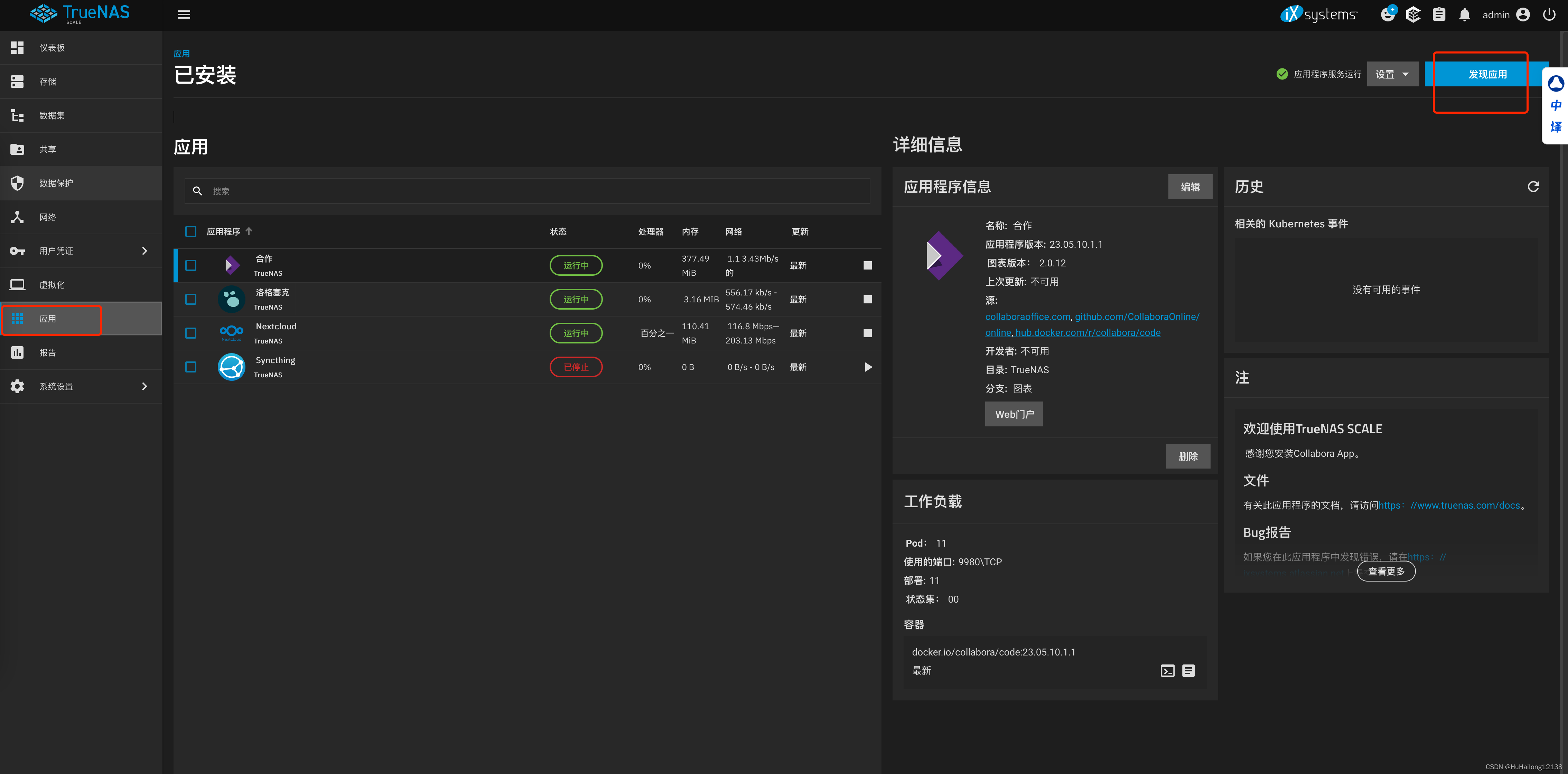This screenshot has width=1568, height=774.
Task: Refresh the 历史 panel
Action: [x=1533, y=187]
